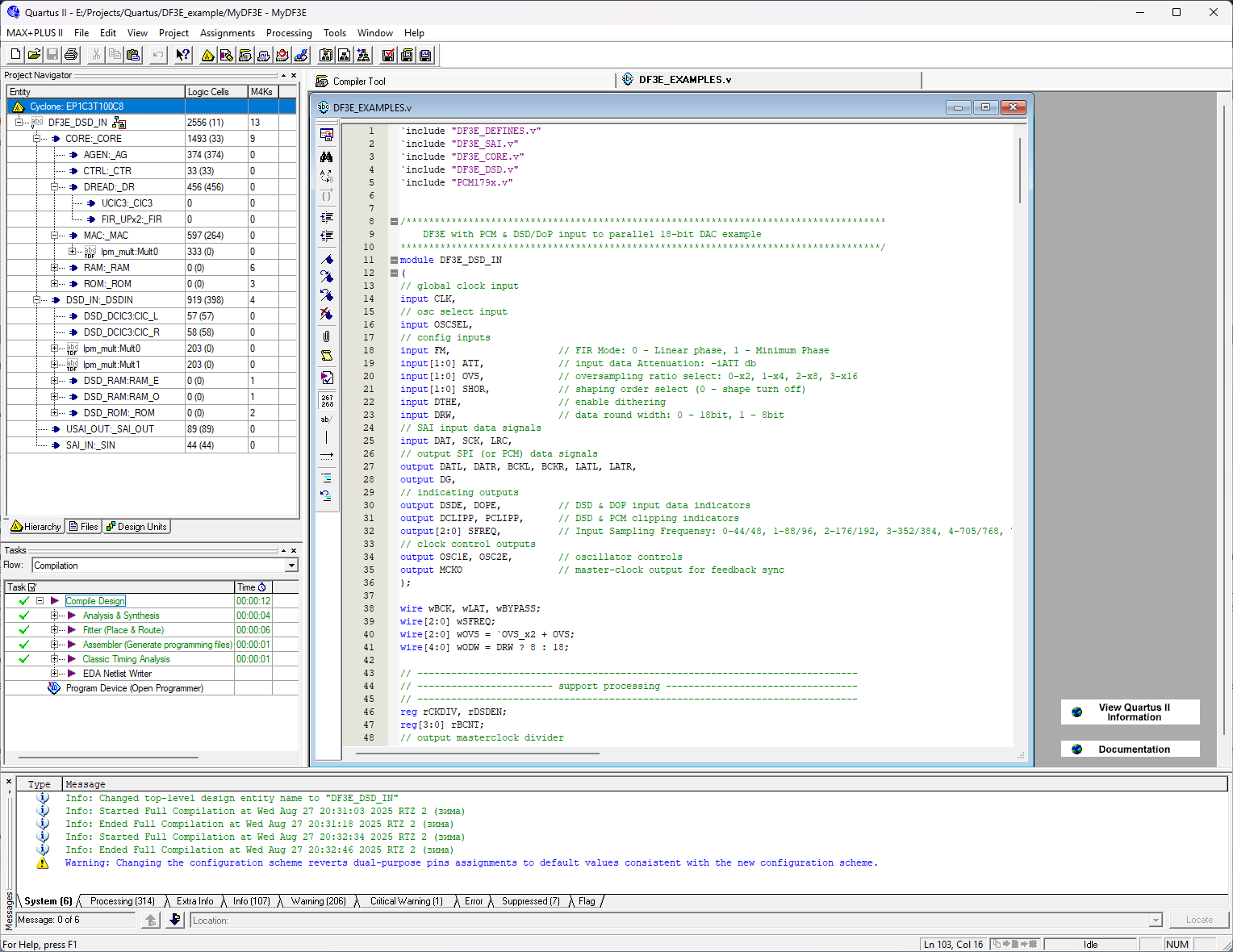Open the Processing menu

coord(289,33)
